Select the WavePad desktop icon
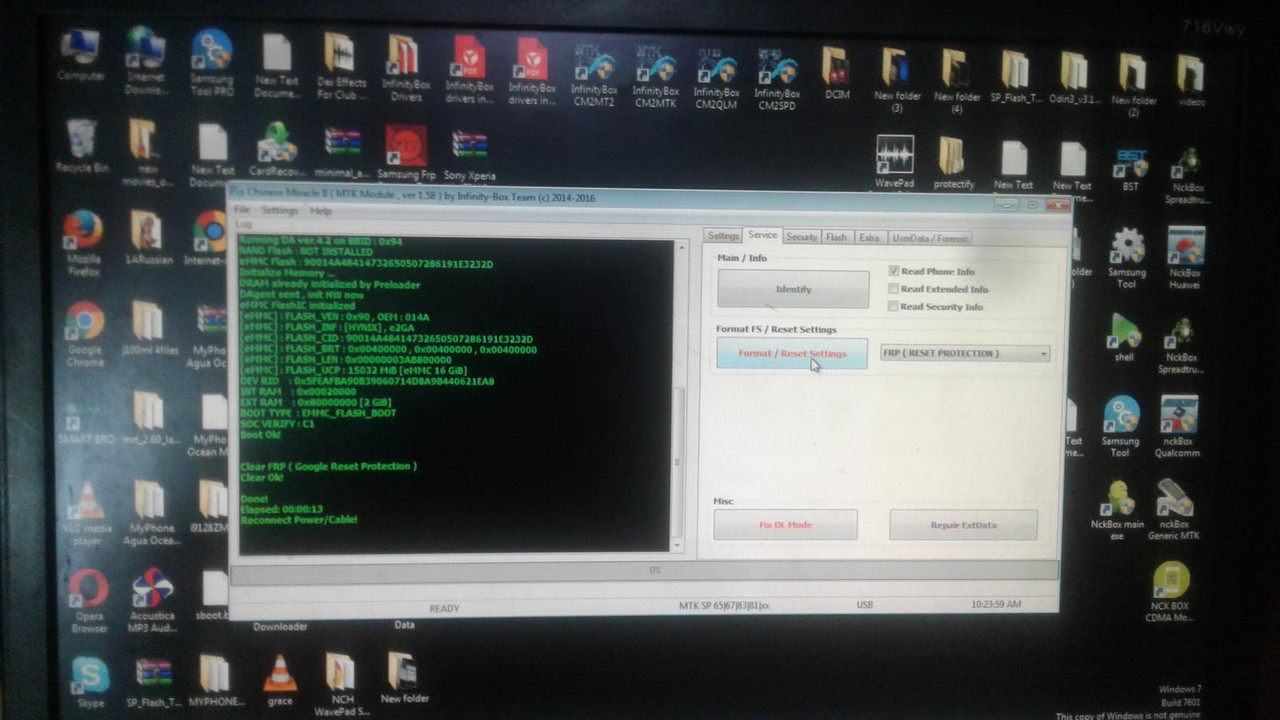 (x=894, y=162)
